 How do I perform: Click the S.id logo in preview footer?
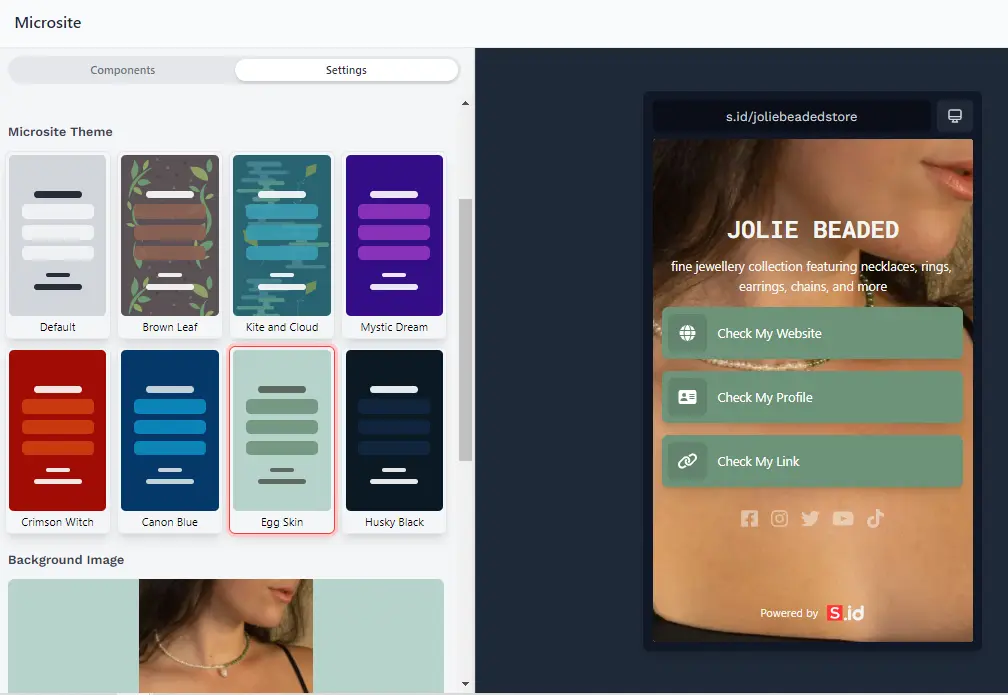click(x=845, y=613)
